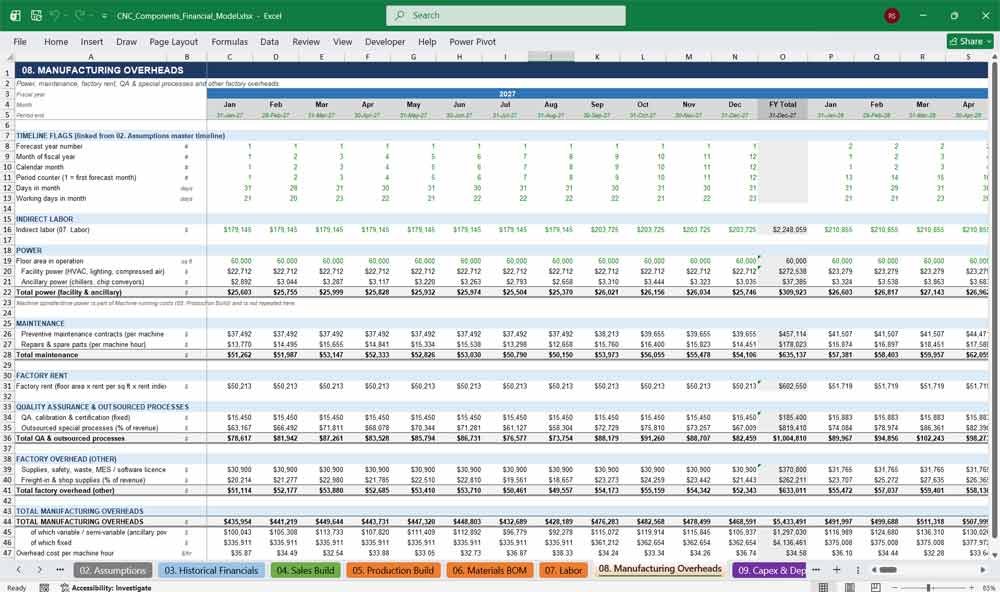Image resolution: width=1000 pixels, height=592 pixels.
Task: Click the horizontal scrollbar thumb
Action: tap(888, 570)
